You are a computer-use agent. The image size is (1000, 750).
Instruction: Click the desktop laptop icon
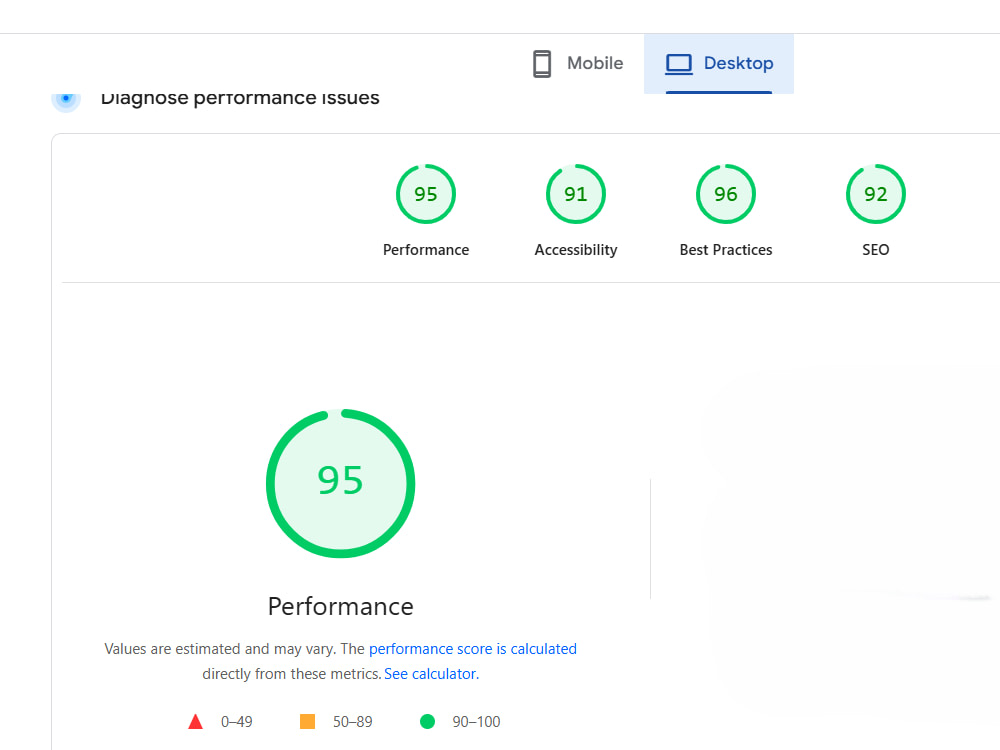pyautogui.click(x=679, y=64)
